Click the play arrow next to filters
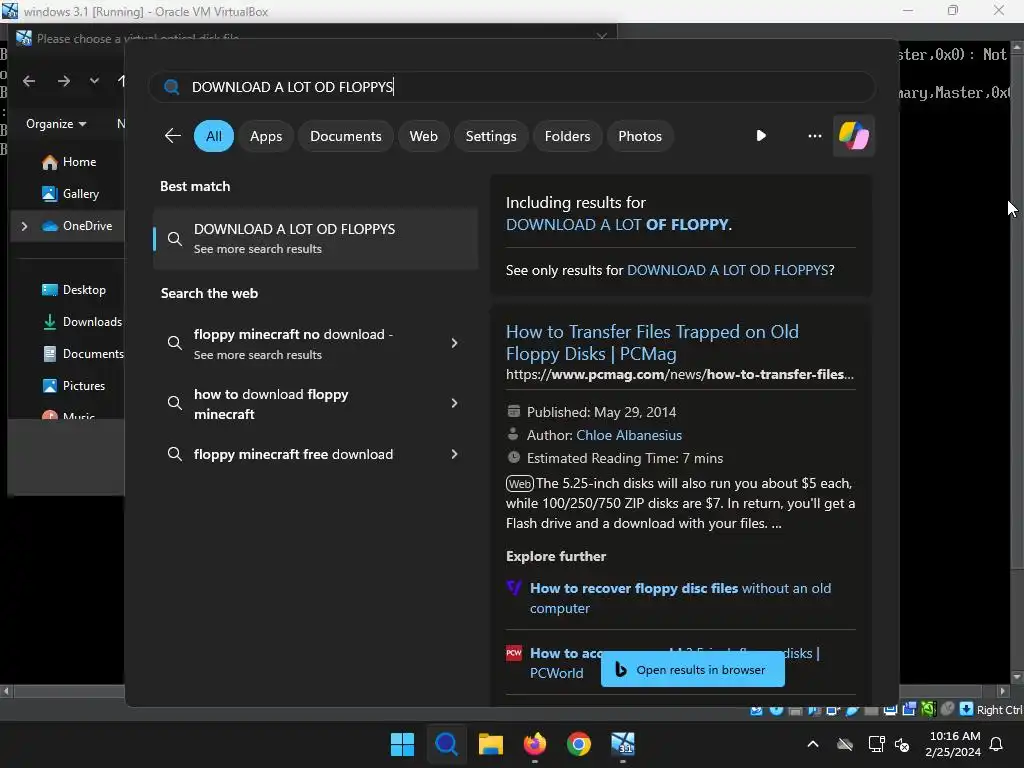This screenshot has height=768, width=1024. click(x=761, y=136)
